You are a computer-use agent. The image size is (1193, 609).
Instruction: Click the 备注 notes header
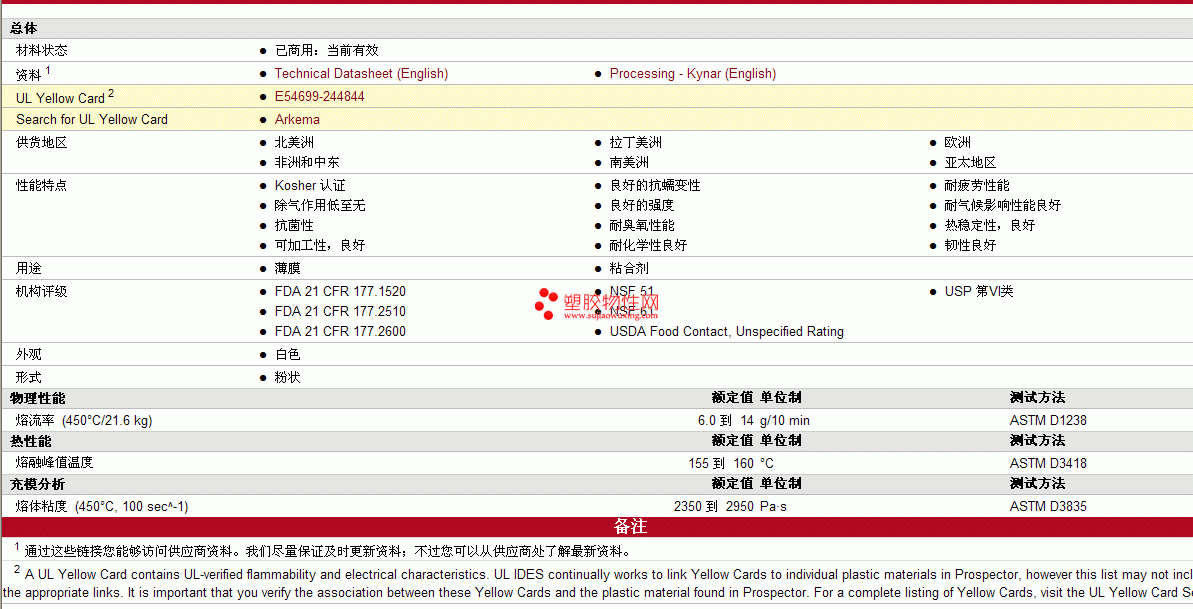click(630, 526)
